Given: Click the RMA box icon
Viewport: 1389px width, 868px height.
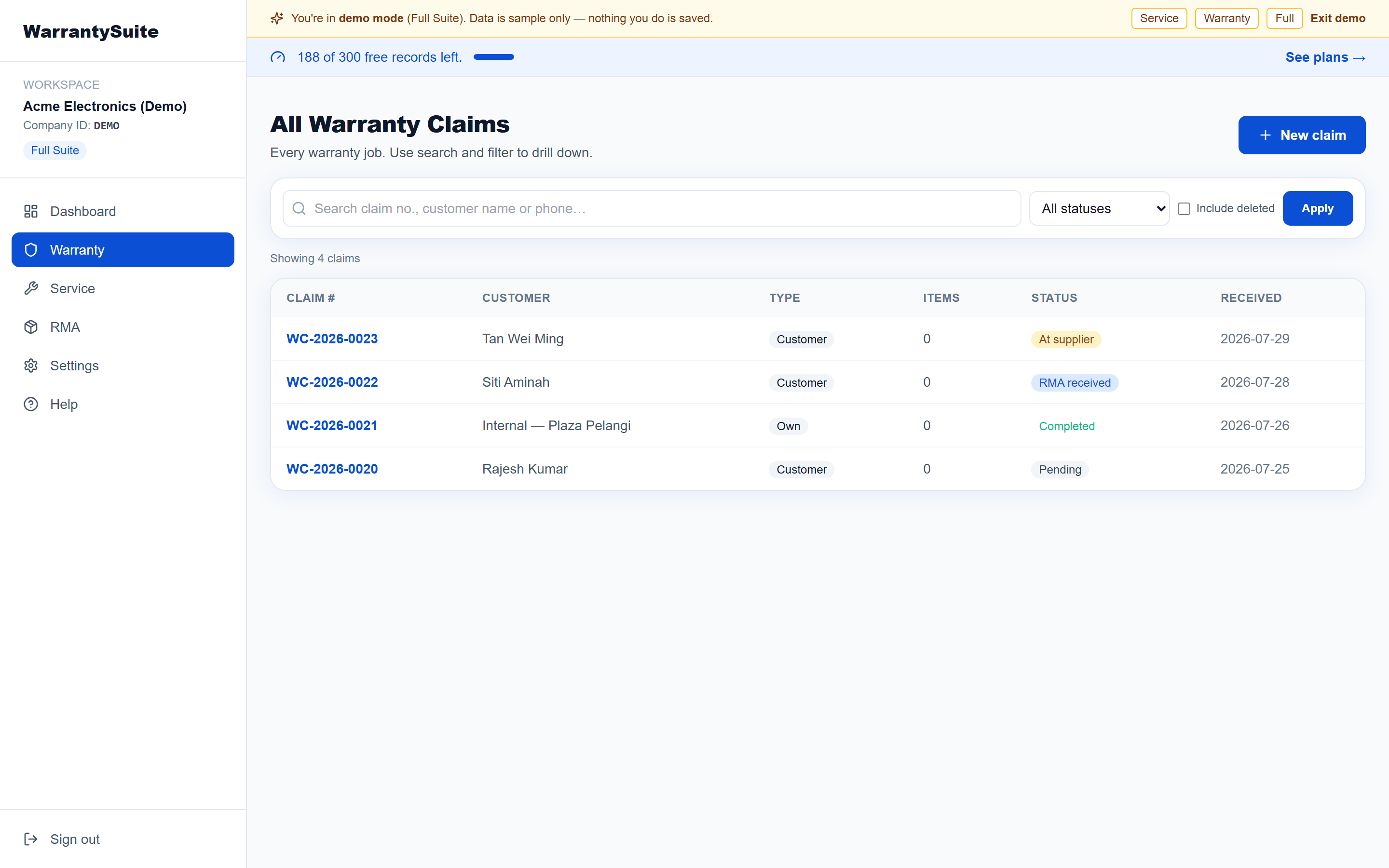Looking at the screenshot, I should pyautogui.click(x=31, y=326).
